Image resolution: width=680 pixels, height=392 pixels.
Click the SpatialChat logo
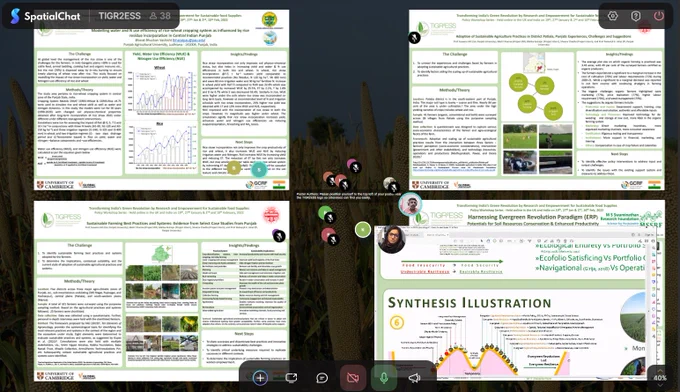[x=46, y=16]
